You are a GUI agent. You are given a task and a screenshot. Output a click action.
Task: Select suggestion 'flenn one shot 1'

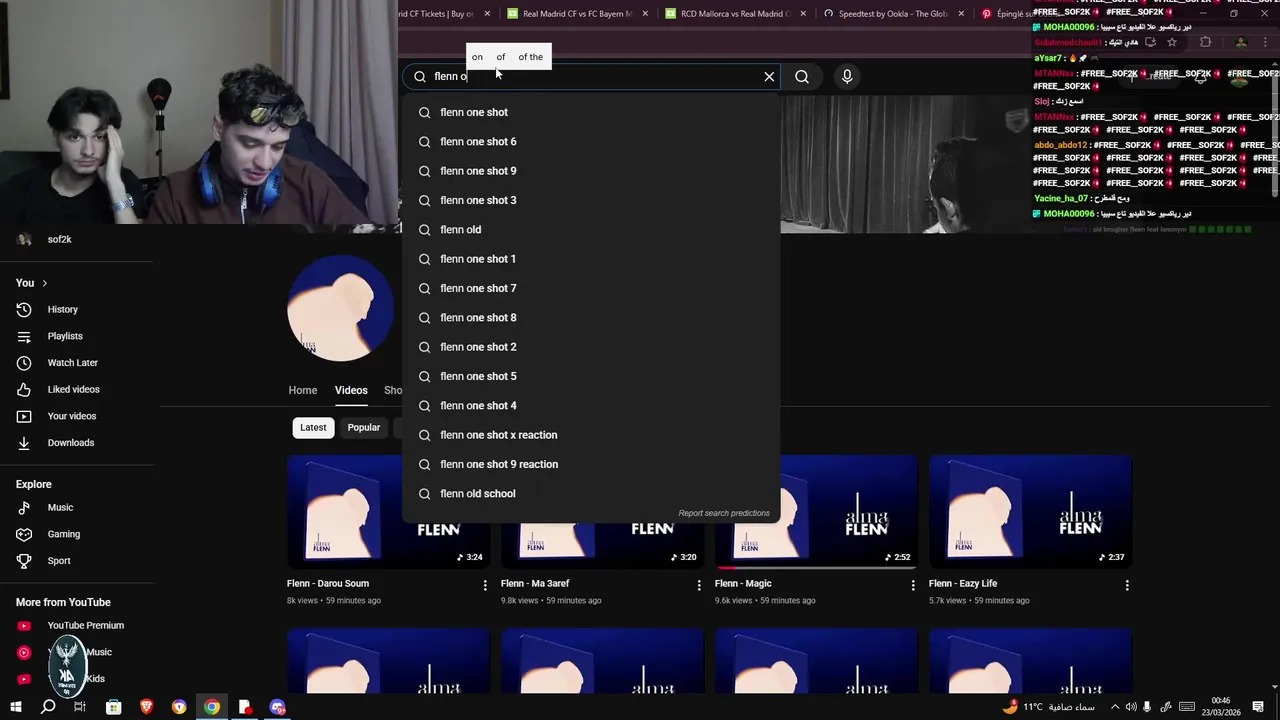coord(591,259)
